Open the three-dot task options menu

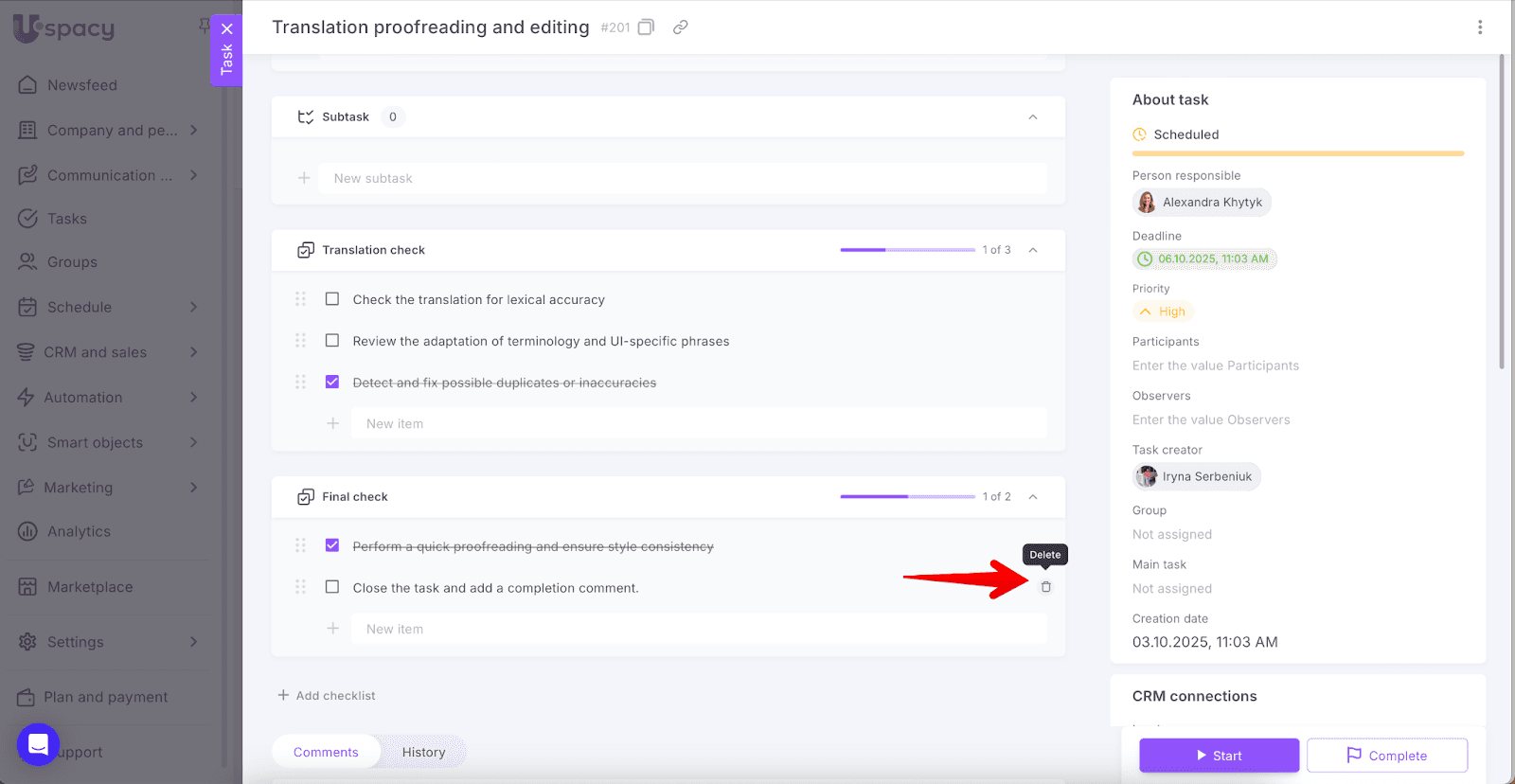pyautogui.click(x=1479, y=27)
